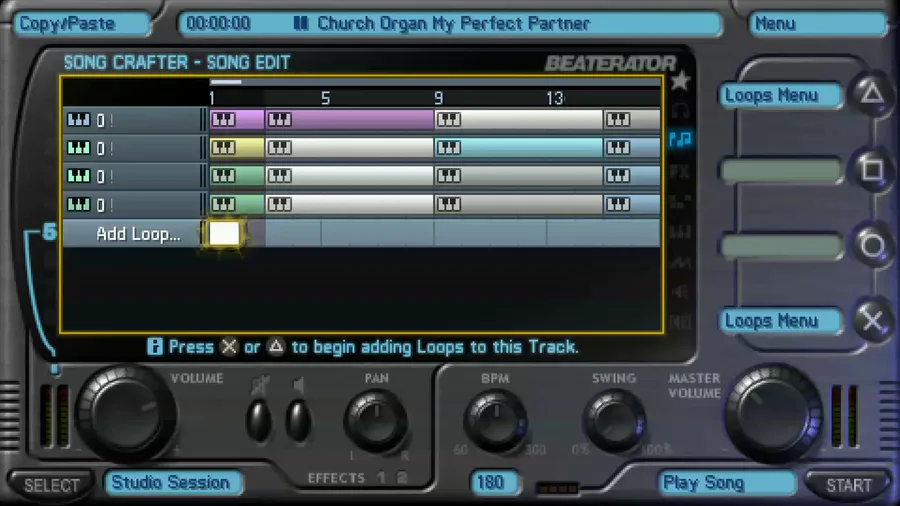The height and width of the screenshot is (506, 900).
Task: Toggle Effects slot 1
Action: tap(381, 477)
